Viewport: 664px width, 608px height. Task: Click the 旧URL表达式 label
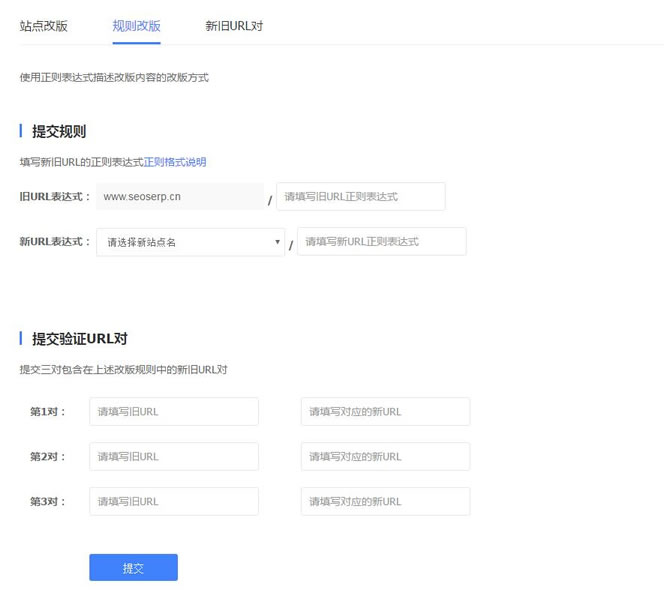click(x=55, y=196)
